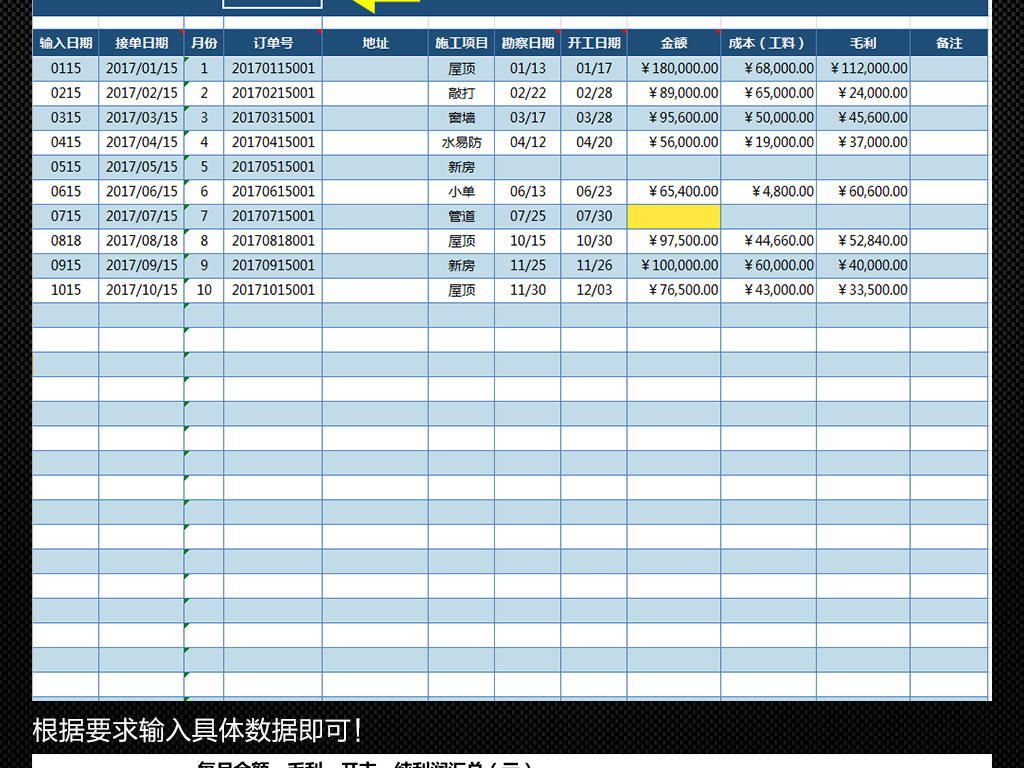The height and width of the screenshot is (768, 1024).
Task: Select order number 20170615001 cell
Action: pos(273,191)
